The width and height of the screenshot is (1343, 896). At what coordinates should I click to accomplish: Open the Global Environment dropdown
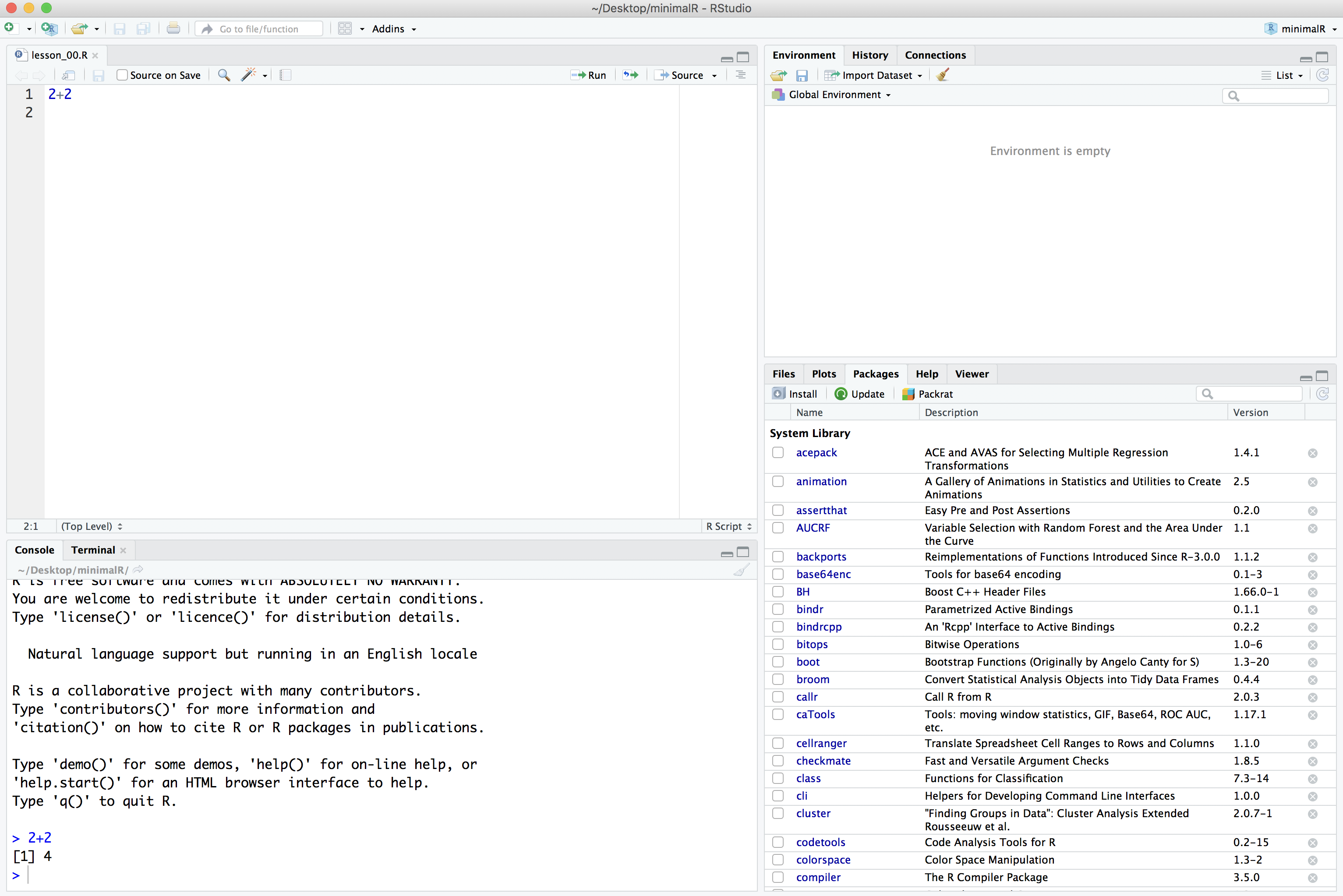[x=834, y=95]
